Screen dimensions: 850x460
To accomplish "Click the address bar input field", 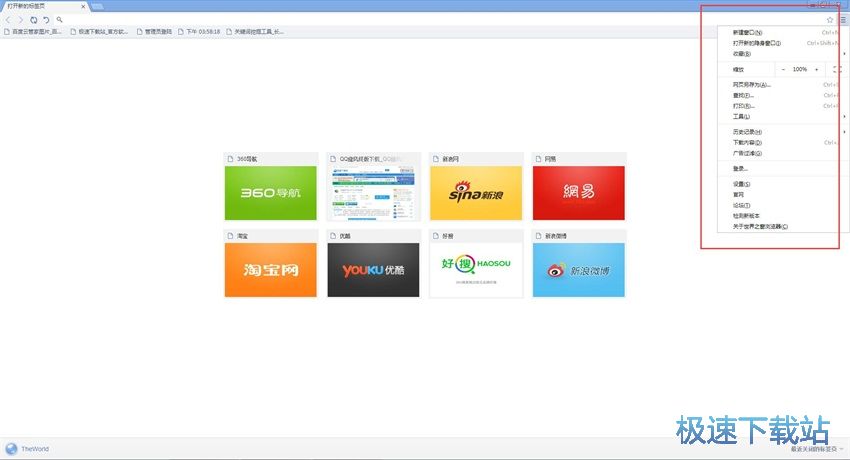I will coord(442,20).
